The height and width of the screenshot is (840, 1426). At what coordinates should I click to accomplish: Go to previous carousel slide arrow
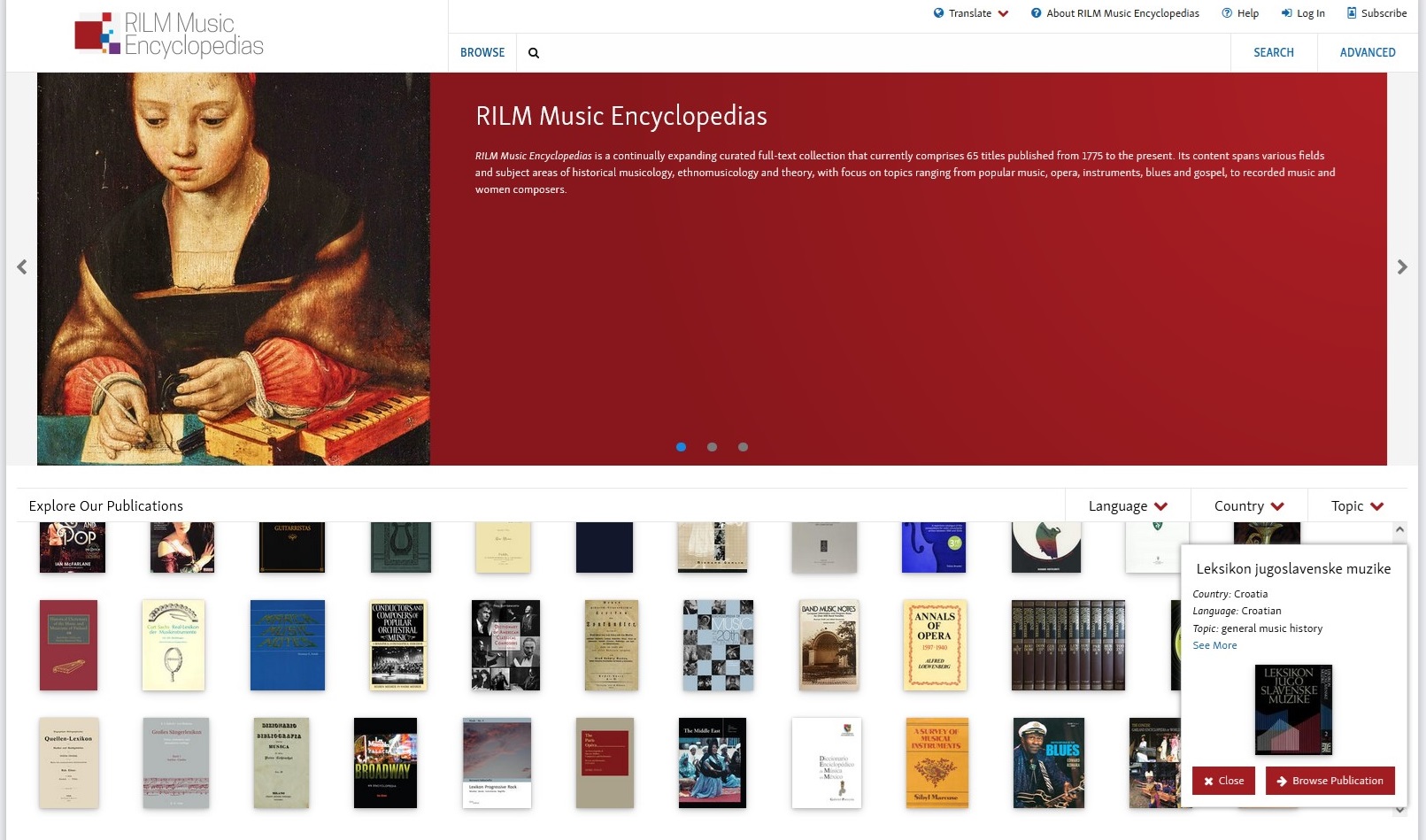point(22,266)
